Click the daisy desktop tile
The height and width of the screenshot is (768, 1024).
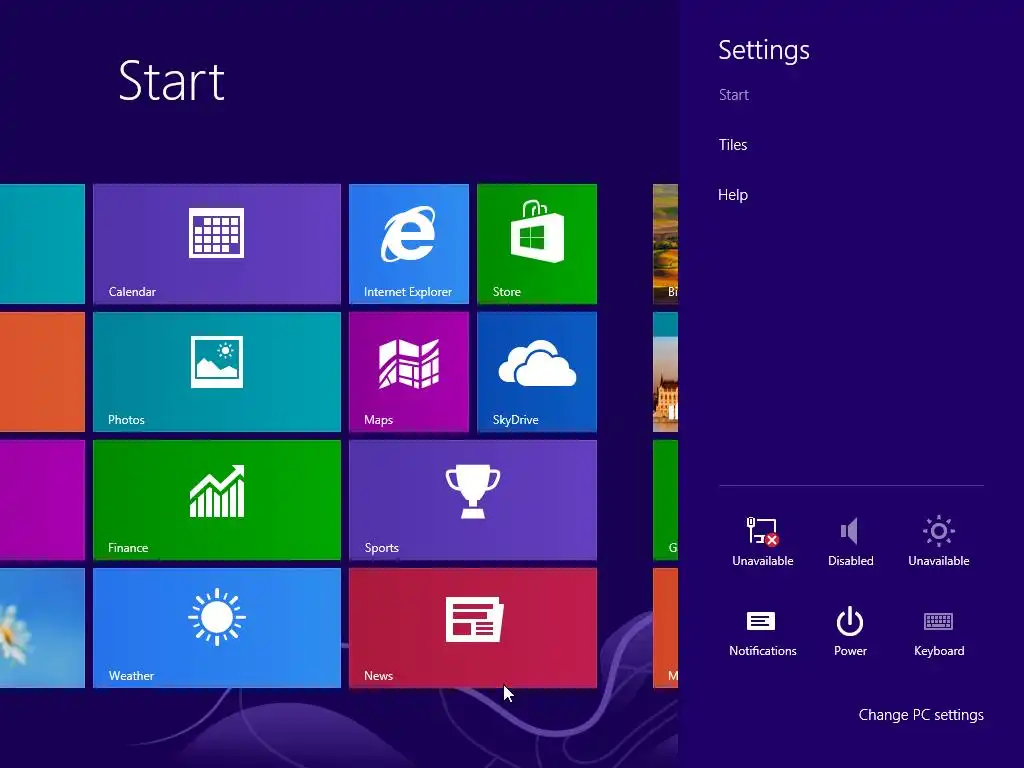tap(42, 628)
